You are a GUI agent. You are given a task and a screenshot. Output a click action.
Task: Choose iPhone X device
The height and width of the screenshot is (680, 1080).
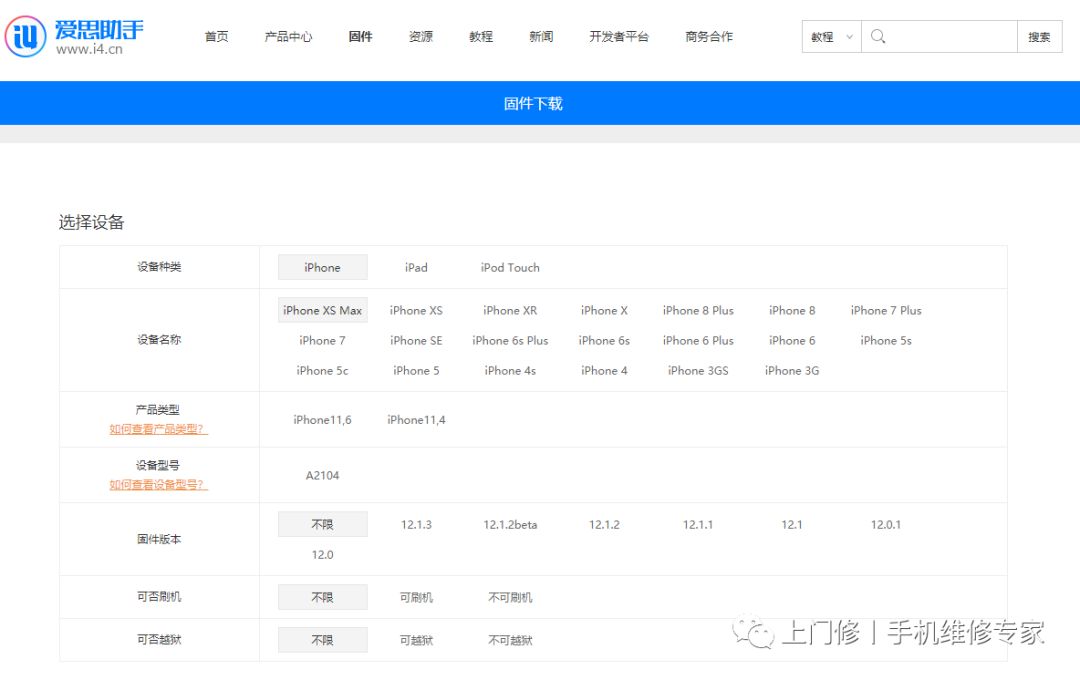point(604,310)
